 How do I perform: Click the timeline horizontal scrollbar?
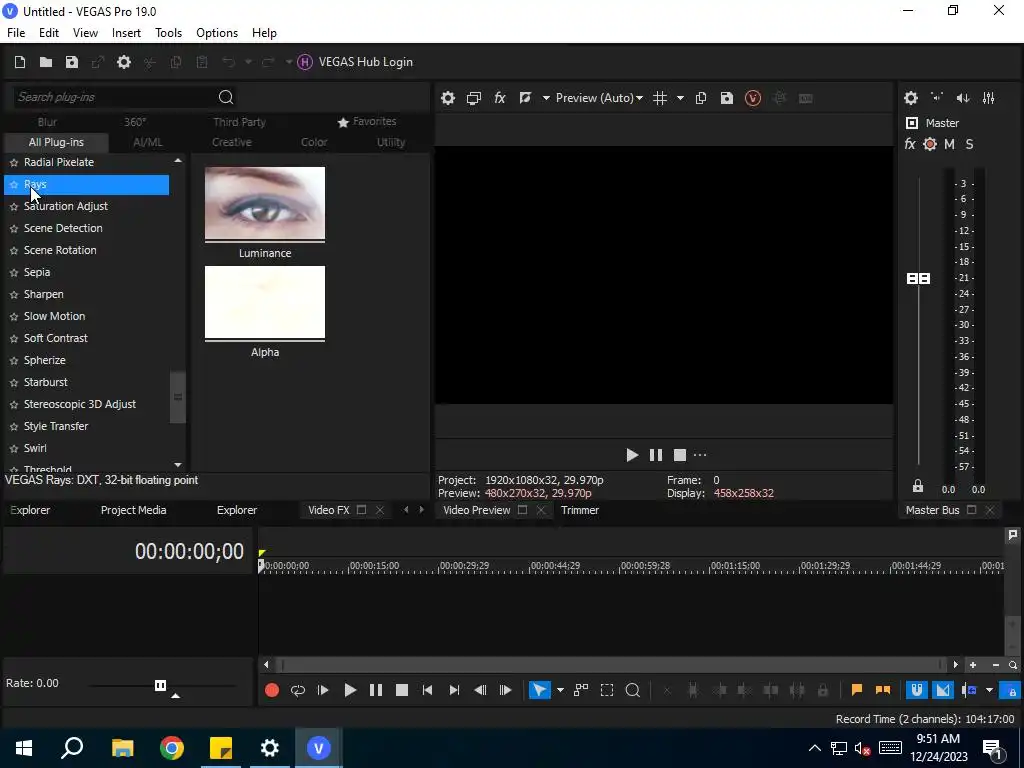click(x=613, y=665)
